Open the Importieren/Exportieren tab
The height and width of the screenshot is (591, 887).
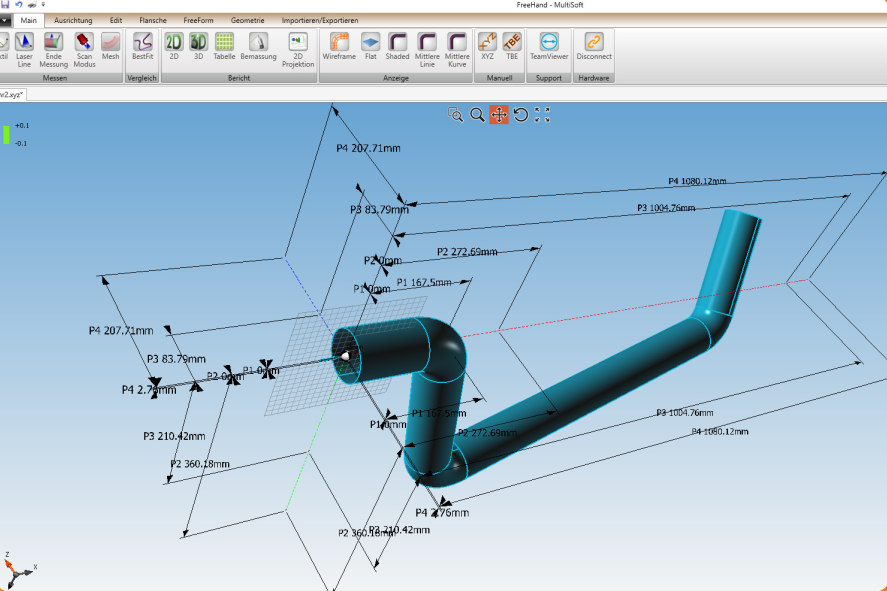click(322, 20)
